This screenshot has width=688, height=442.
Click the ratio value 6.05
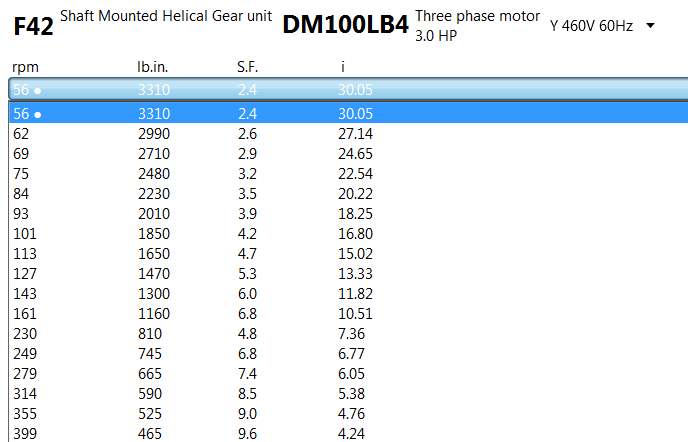coord(351,374)
